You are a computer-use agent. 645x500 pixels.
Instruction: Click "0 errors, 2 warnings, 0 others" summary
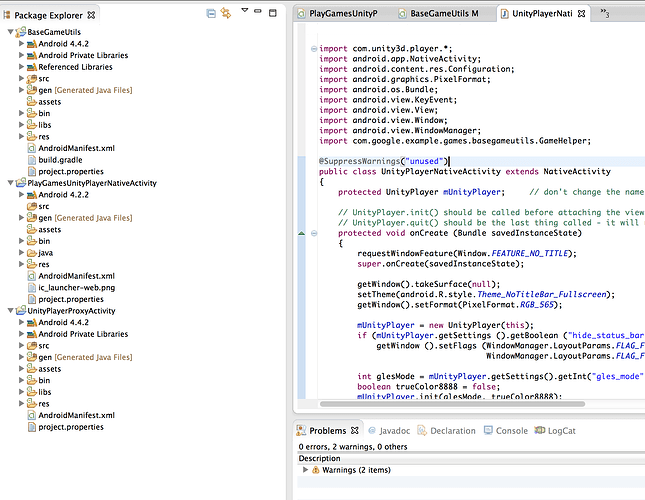coord(353,447)
